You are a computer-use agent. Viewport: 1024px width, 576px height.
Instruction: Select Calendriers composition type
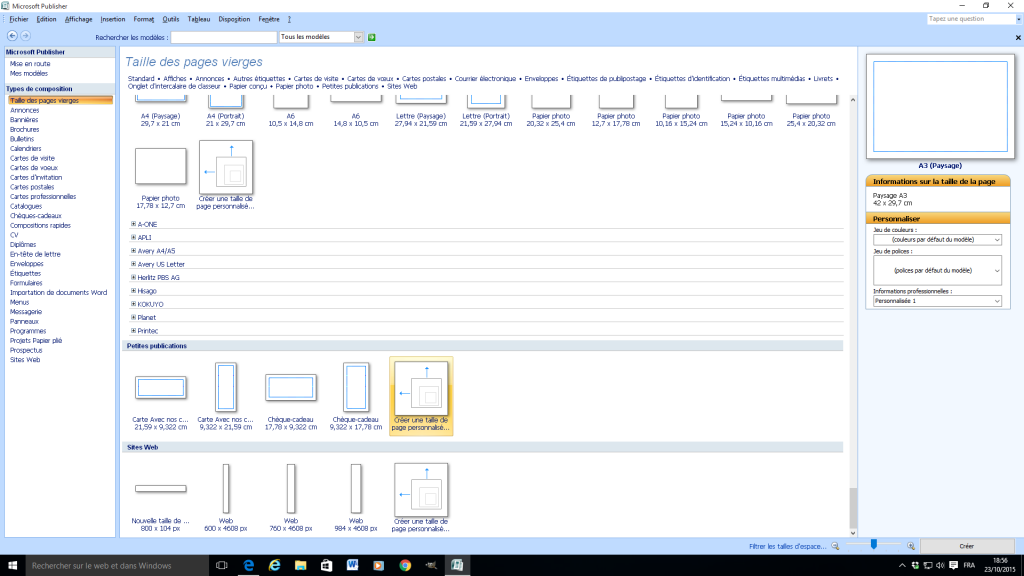pos(25,149)
